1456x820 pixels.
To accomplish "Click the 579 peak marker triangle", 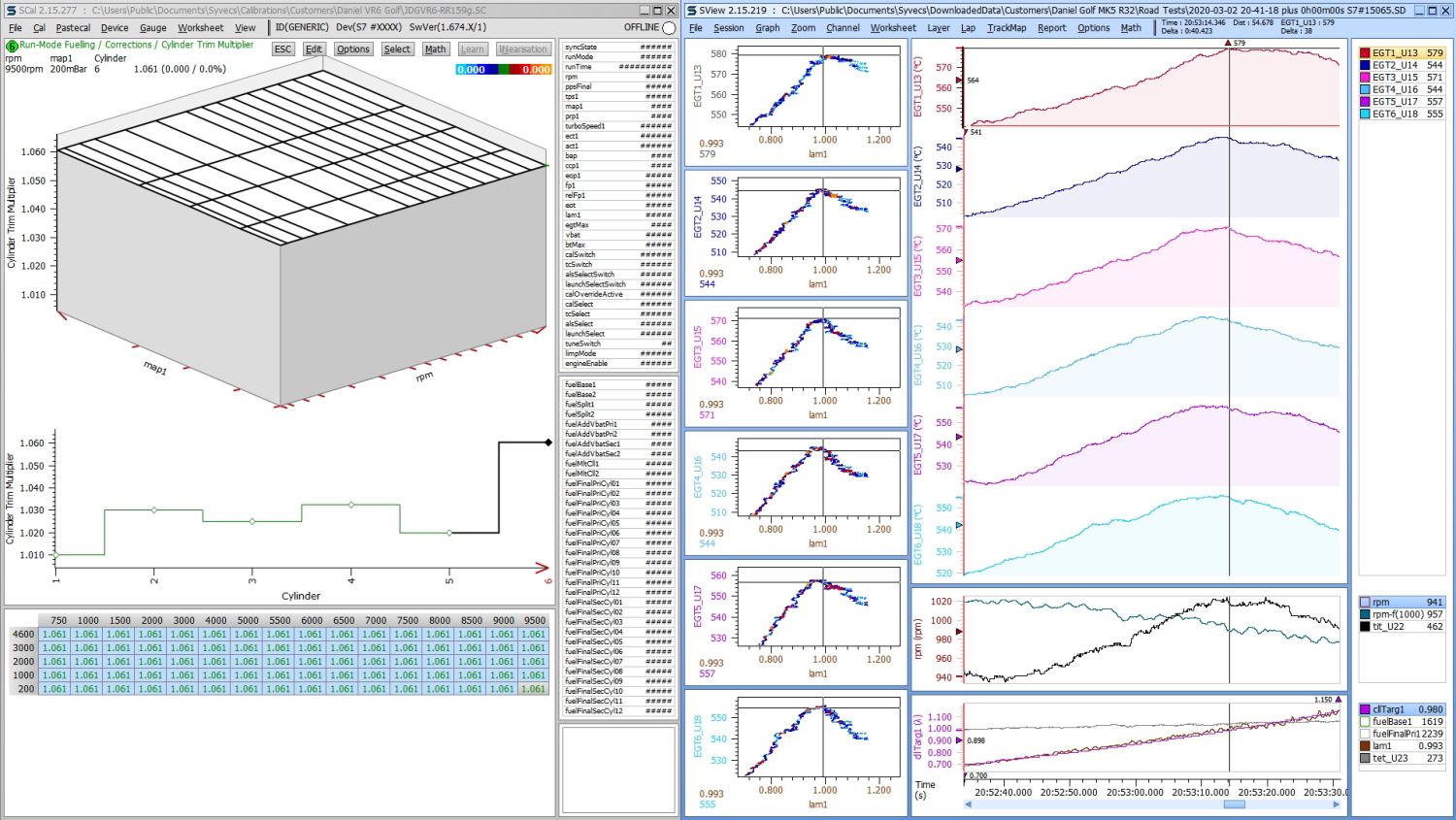I will click(x=1228, y=44).
